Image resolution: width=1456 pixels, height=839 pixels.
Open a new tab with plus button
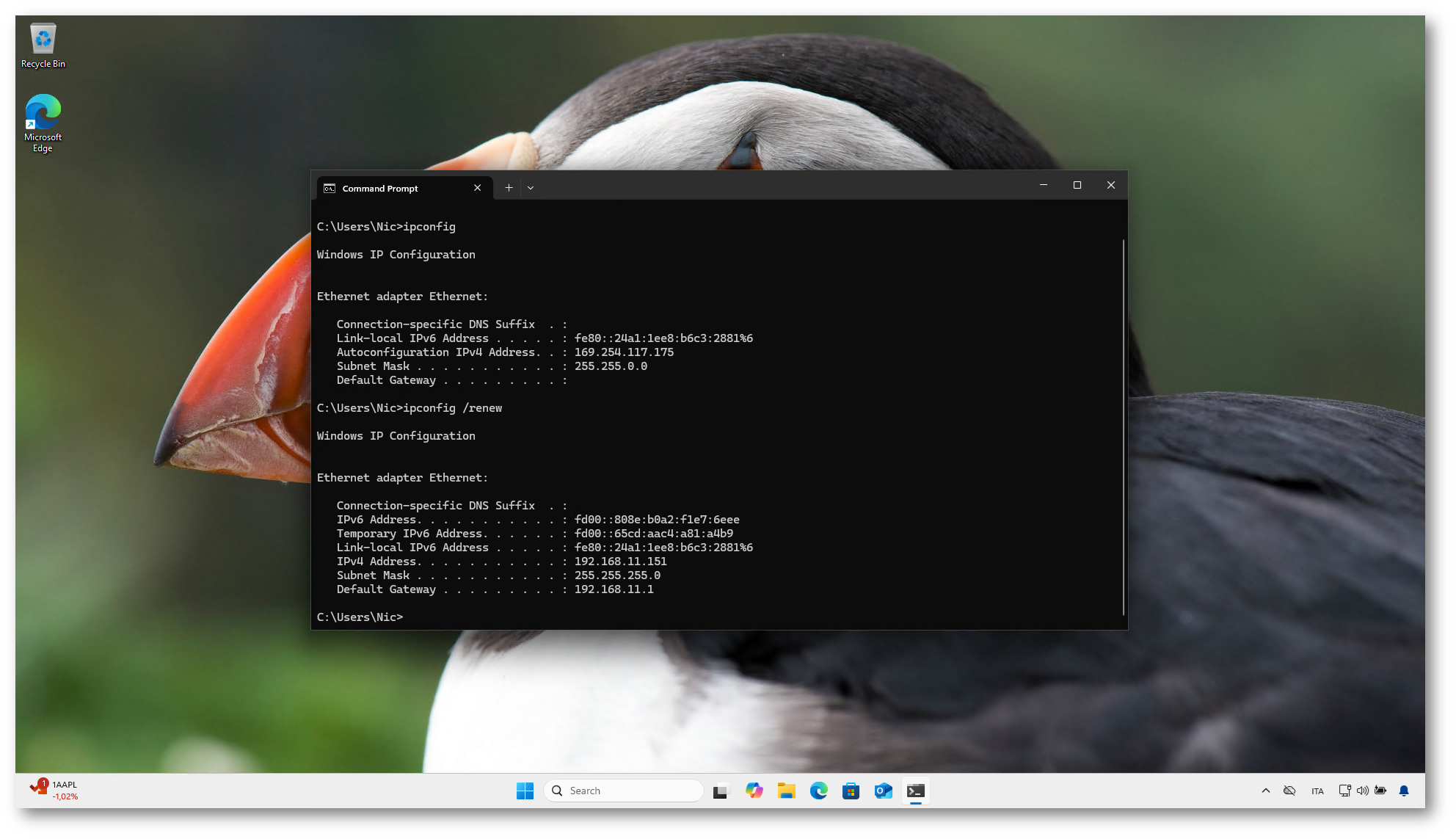point(509,188)
